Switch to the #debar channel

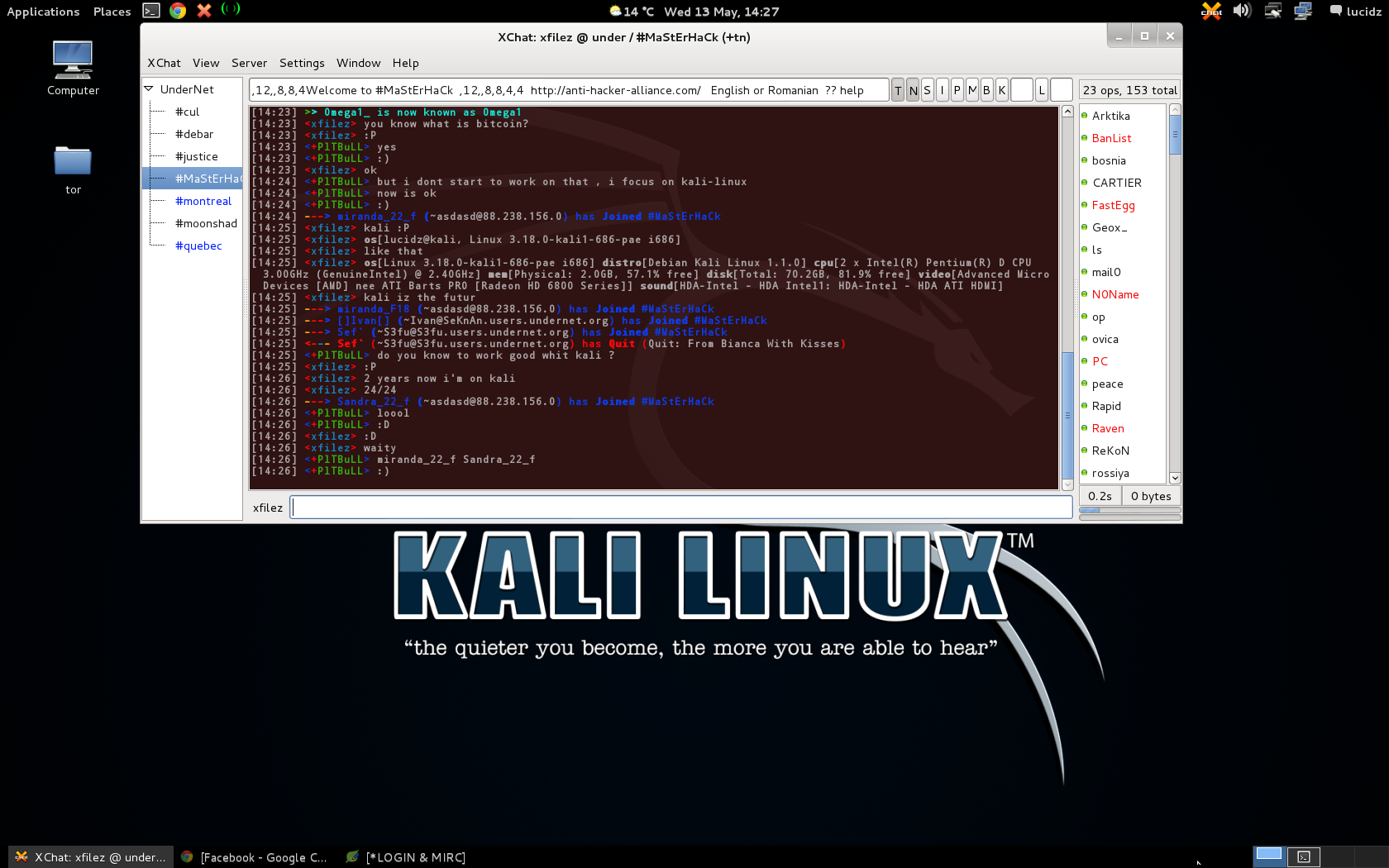(x=194, y=134)
